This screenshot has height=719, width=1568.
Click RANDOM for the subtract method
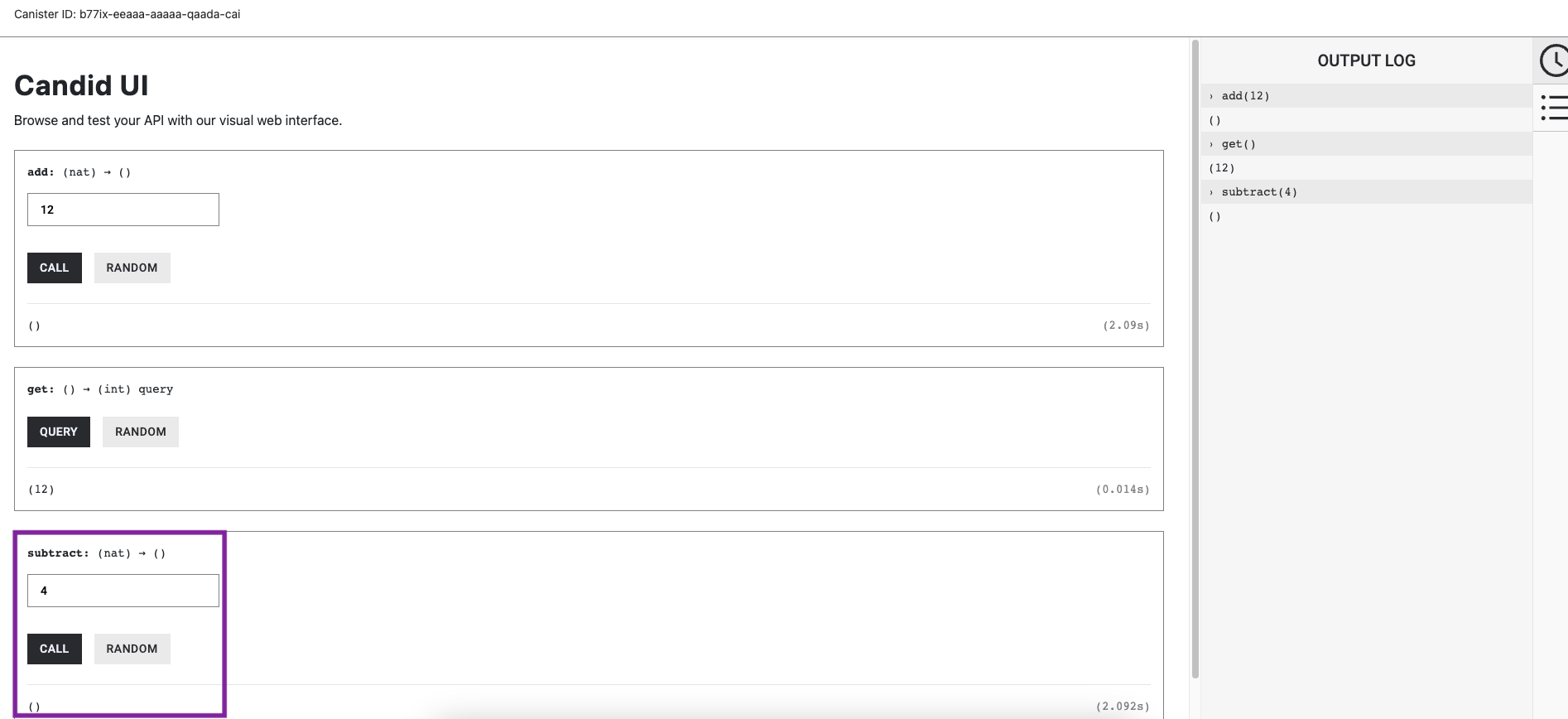tap(132, 649)
